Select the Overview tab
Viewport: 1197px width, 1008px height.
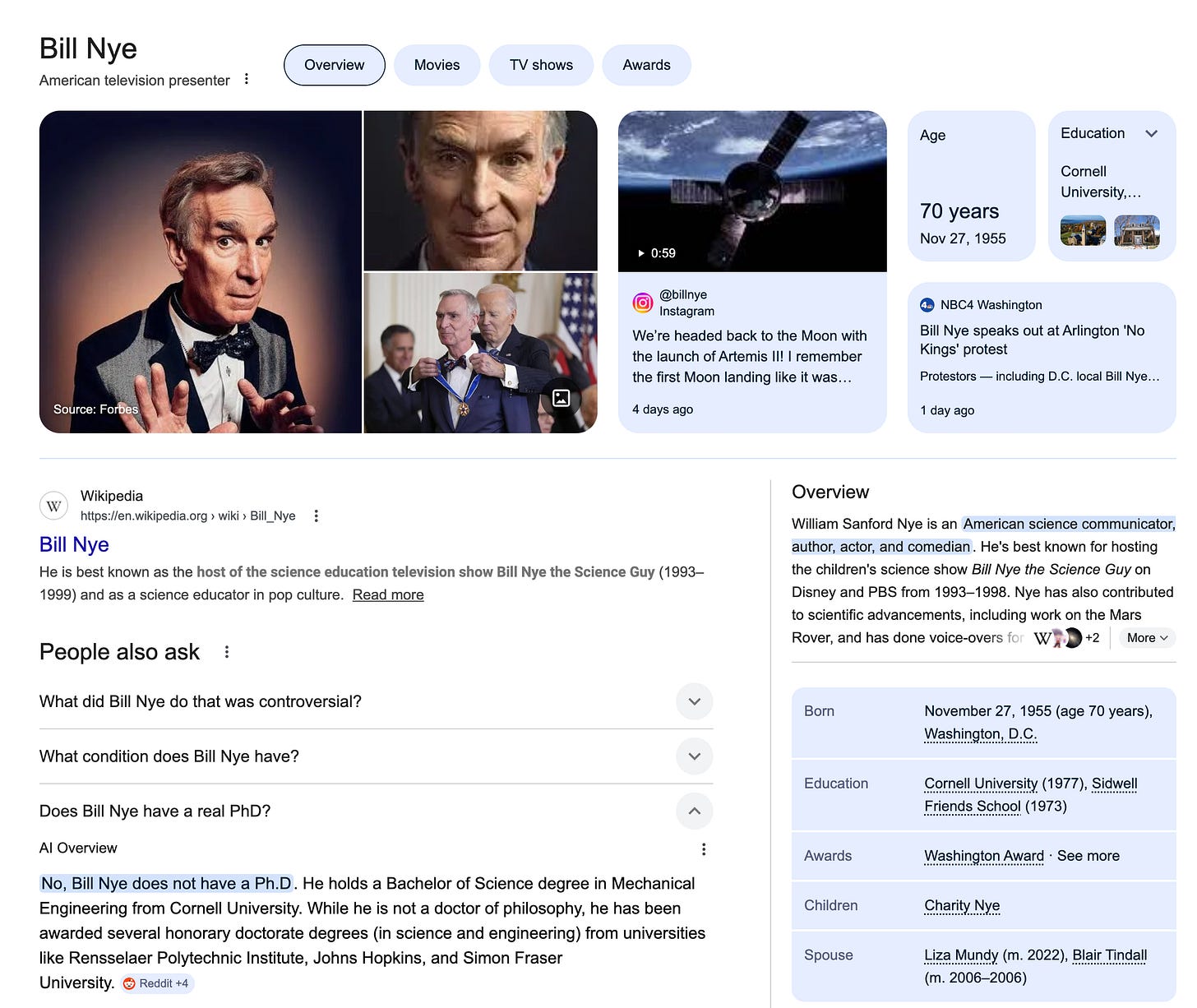(x=335, y=65)
